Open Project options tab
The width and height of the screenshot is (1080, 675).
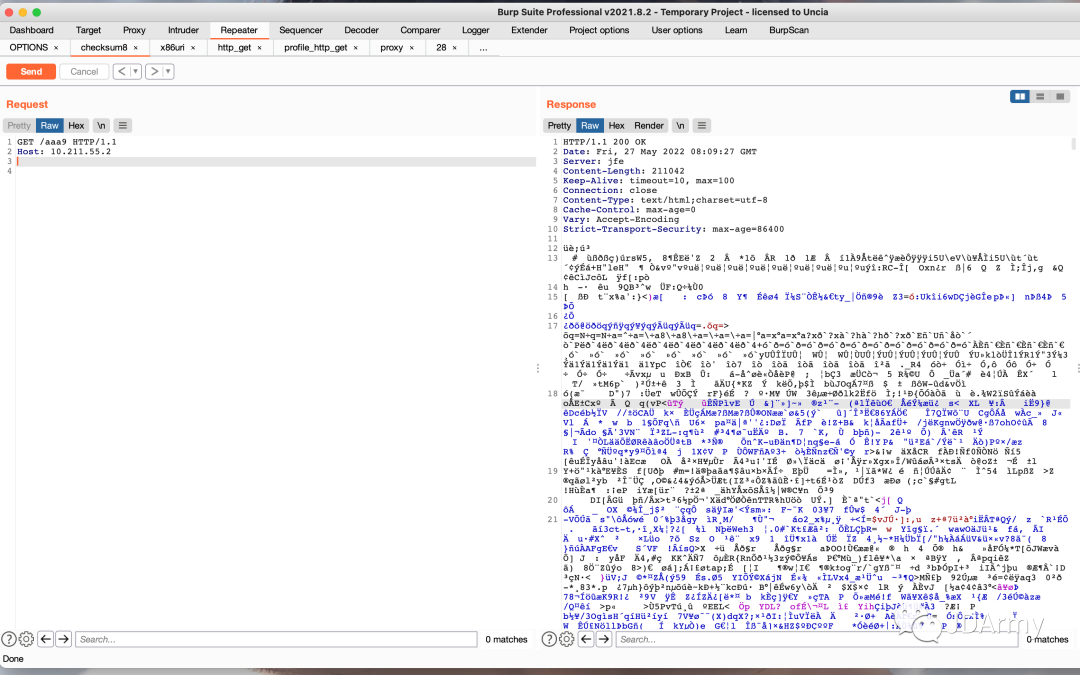click(599, 30)
